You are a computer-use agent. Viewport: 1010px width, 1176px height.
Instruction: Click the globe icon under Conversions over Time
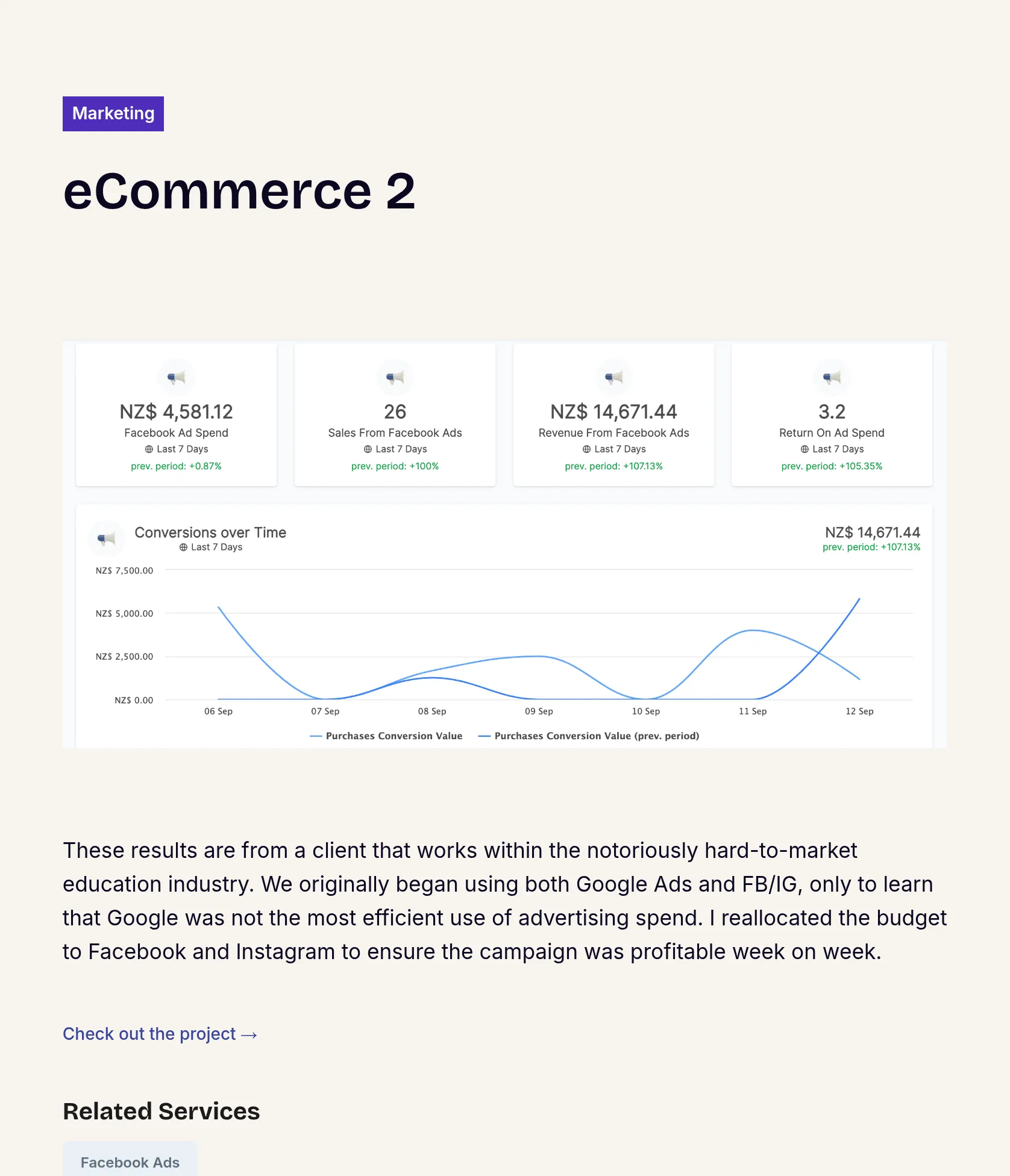pos(183,548)
